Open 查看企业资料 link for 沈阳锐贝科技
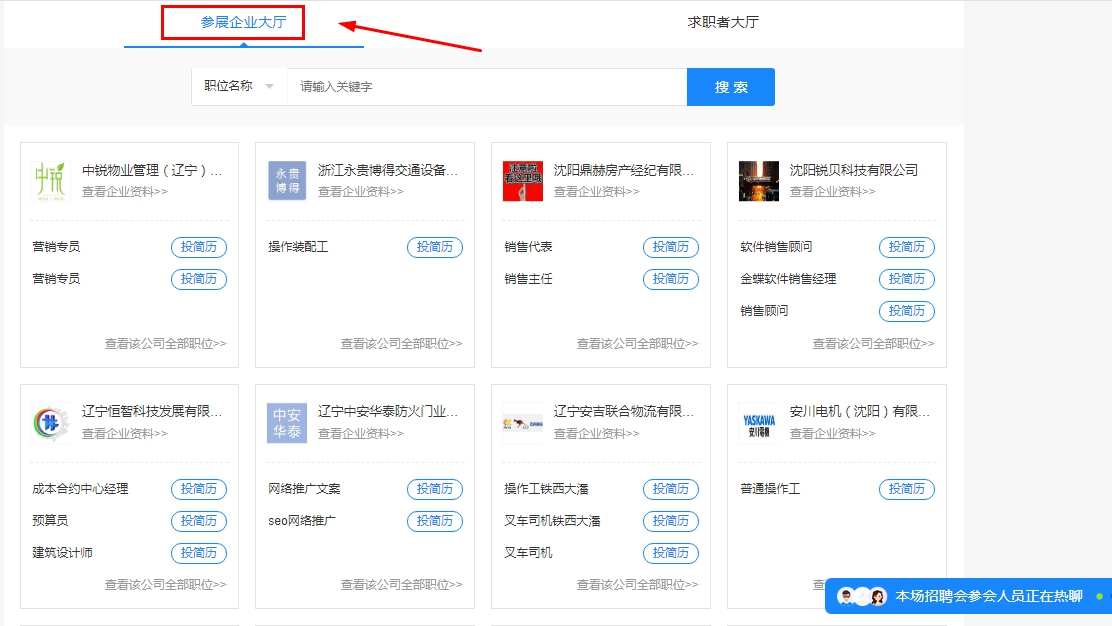Image resolution: width=1112 pixels, height=626 pixels. tap(832, 192)
